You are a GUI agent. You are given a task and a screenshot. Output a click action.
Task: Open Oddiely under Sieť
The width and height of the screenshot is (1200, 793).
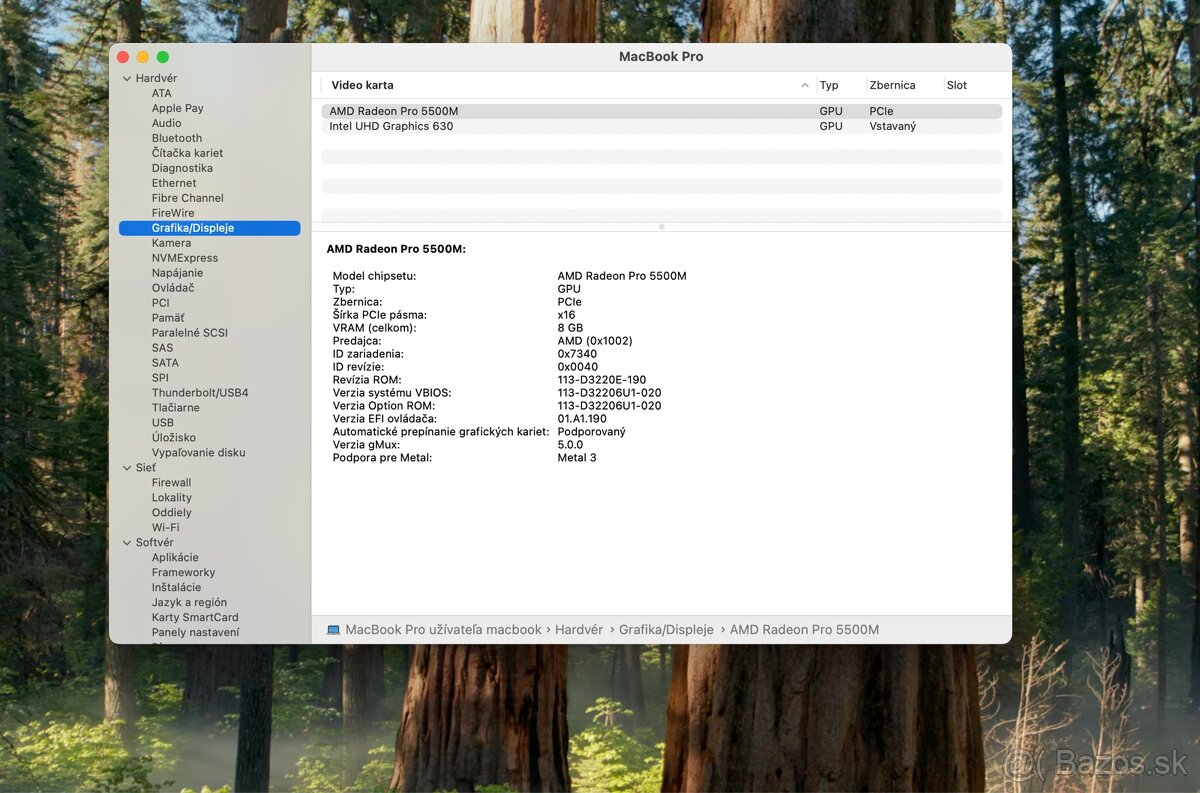pos(171,513)
